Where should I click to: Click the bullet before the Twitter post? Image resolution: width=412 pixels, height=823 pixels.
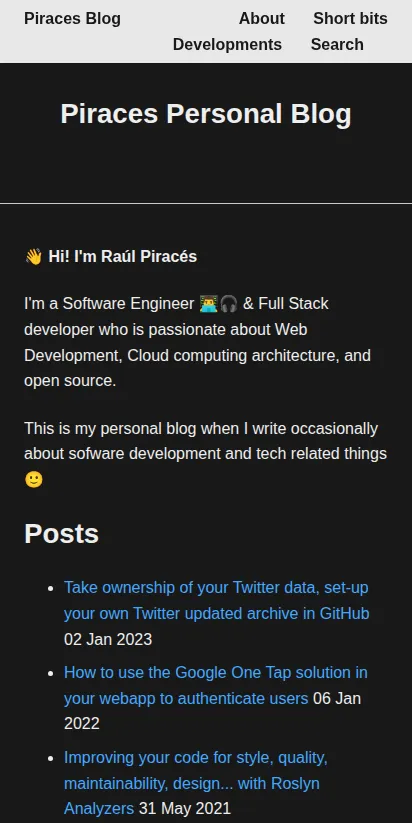51,588
